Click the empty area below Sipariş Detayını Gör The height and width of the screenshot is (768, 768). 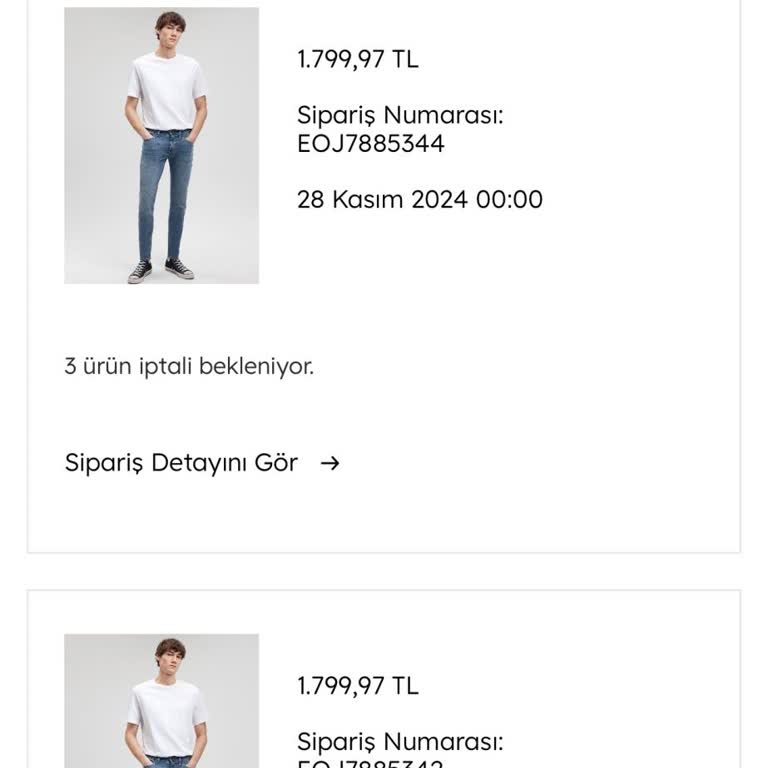click(384, 515)
